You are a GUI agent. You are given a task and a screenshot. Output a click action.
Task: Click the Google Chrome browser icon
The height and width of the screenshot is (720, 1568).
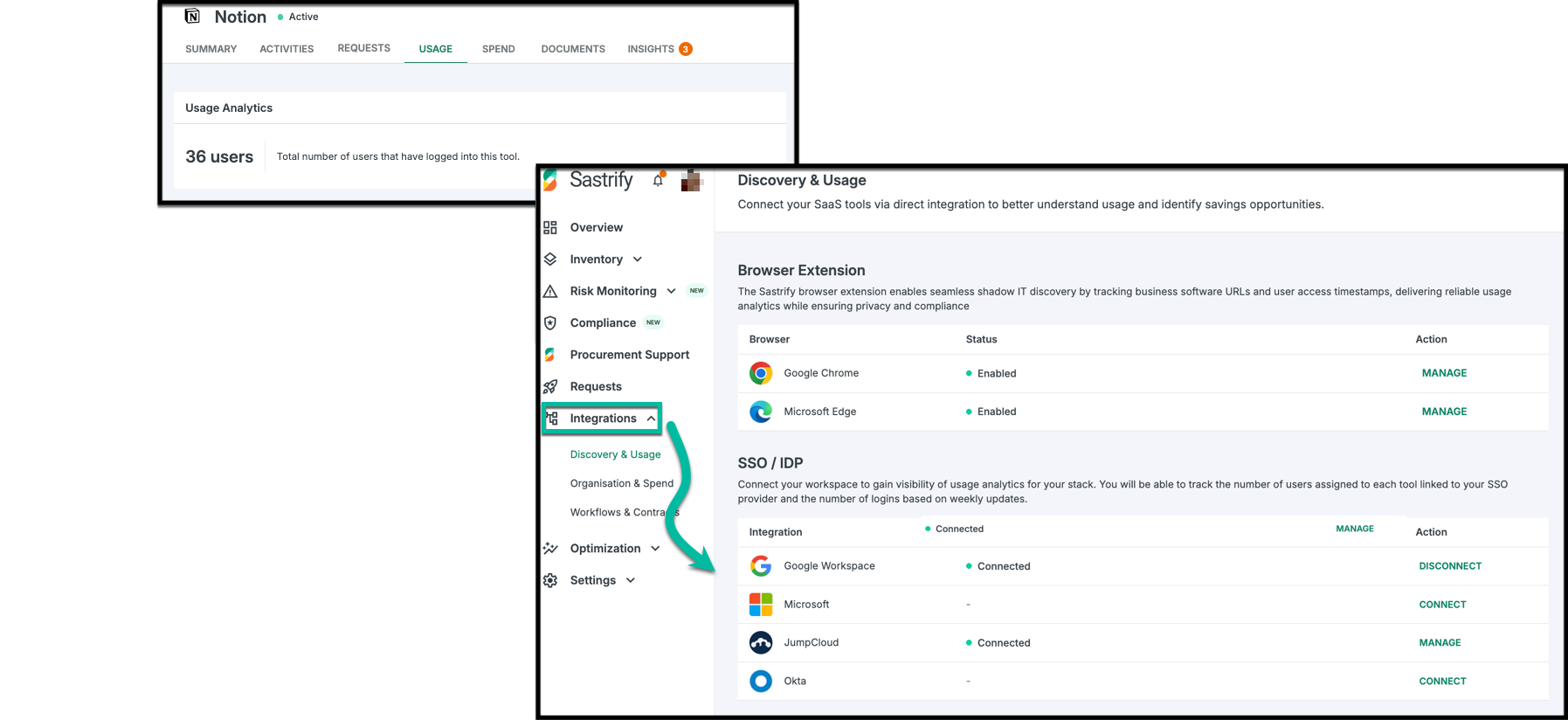pos(761,373)
